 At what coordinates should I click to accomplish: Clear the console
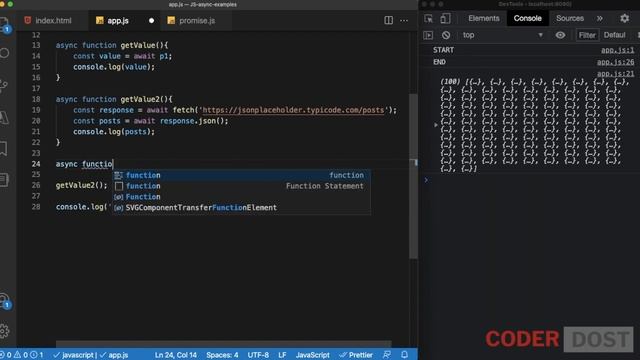coord(446,35)
